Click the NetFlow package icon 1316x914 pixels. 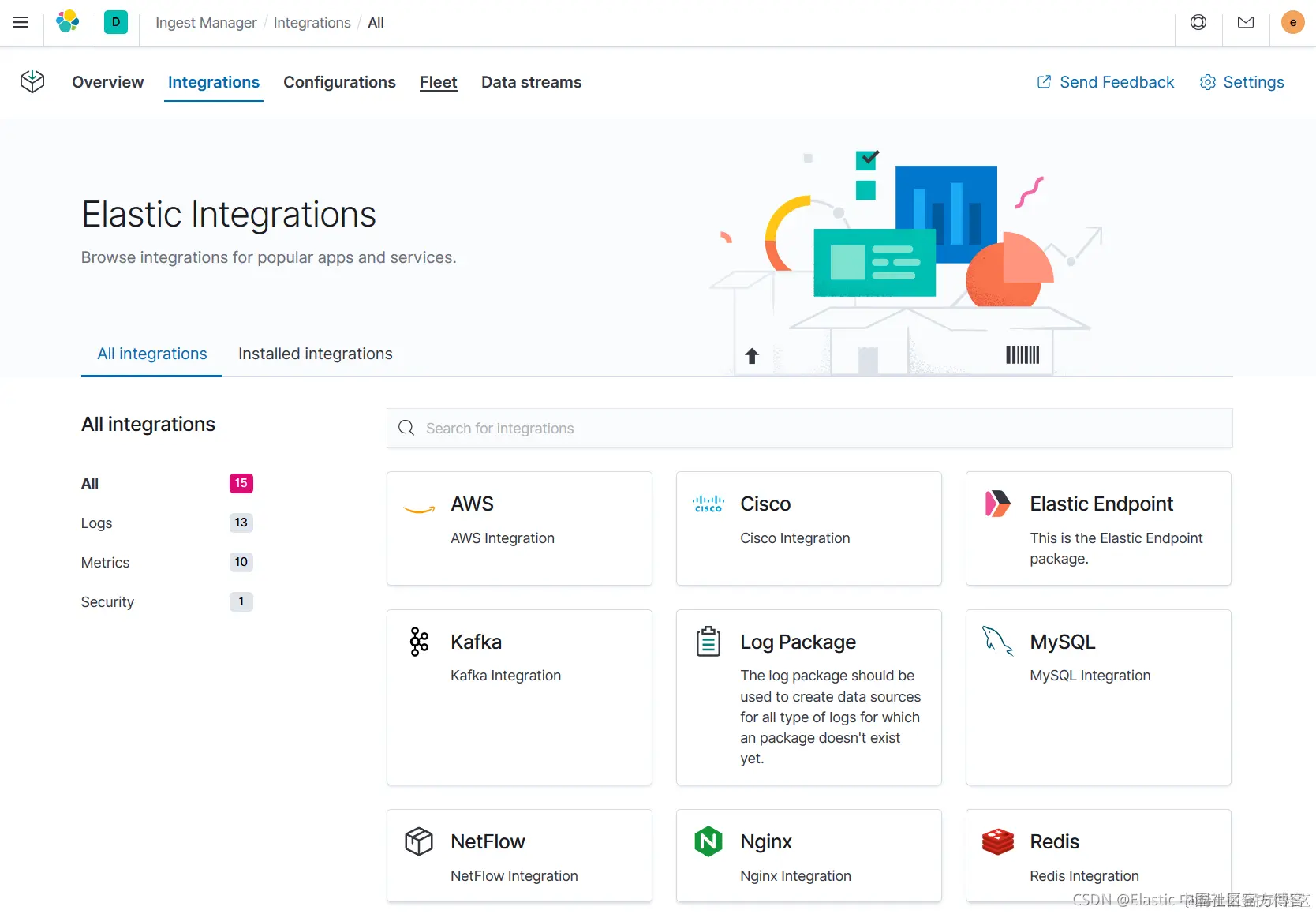coord(419,841)
